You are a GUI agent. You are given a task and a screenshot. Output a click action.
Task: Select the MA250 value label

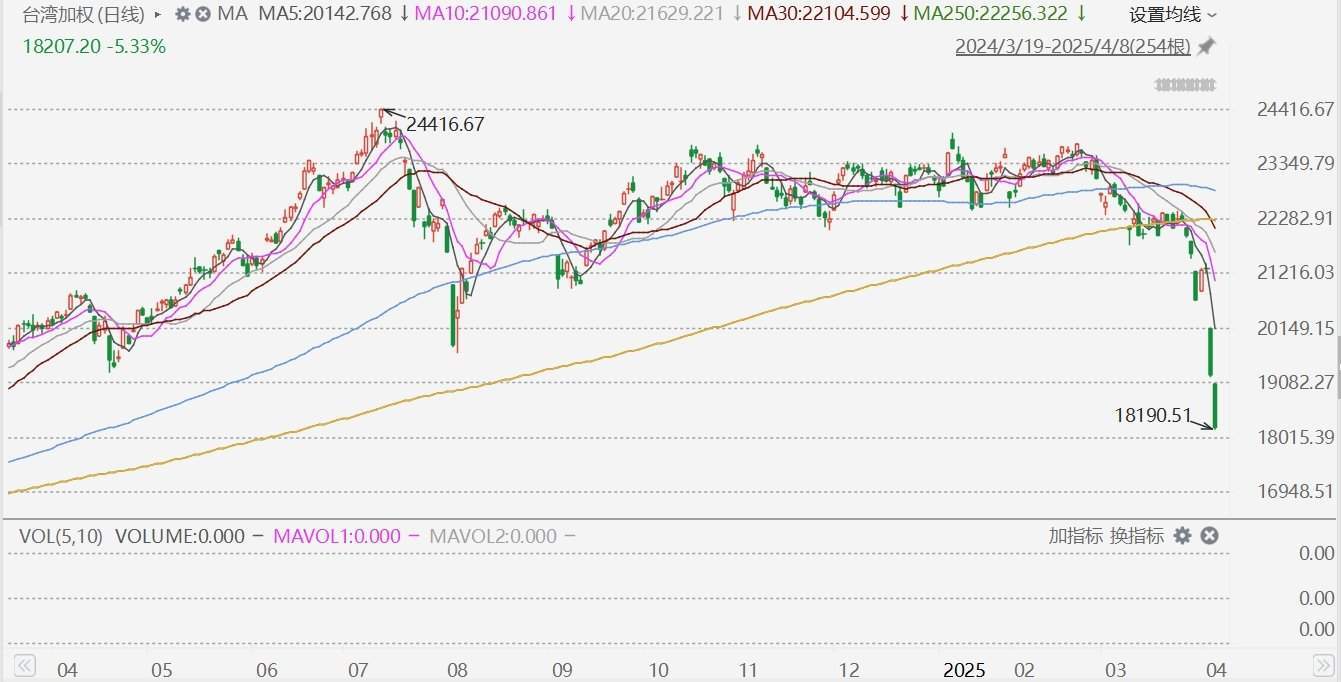(990, 14)
